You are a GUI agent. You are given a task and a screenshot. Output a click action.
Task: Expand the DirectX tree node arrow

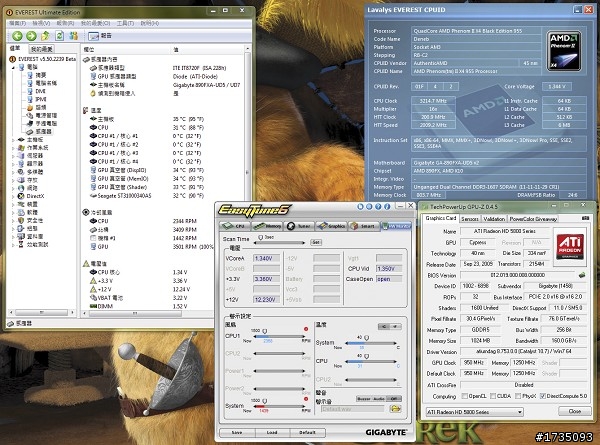(x=13, y=196)
